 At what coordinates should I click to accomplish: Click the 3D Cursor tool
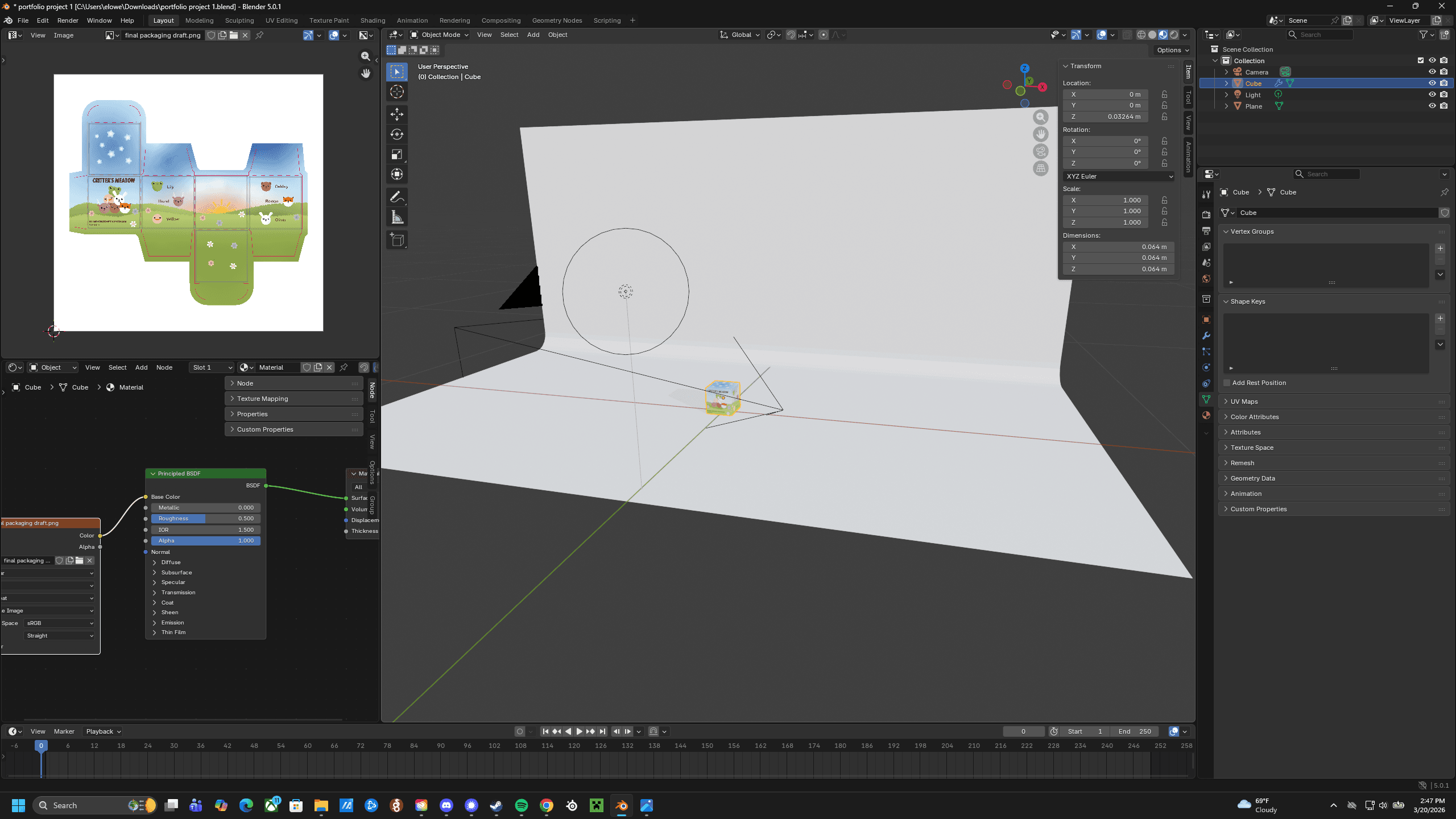tap(396, 92)
